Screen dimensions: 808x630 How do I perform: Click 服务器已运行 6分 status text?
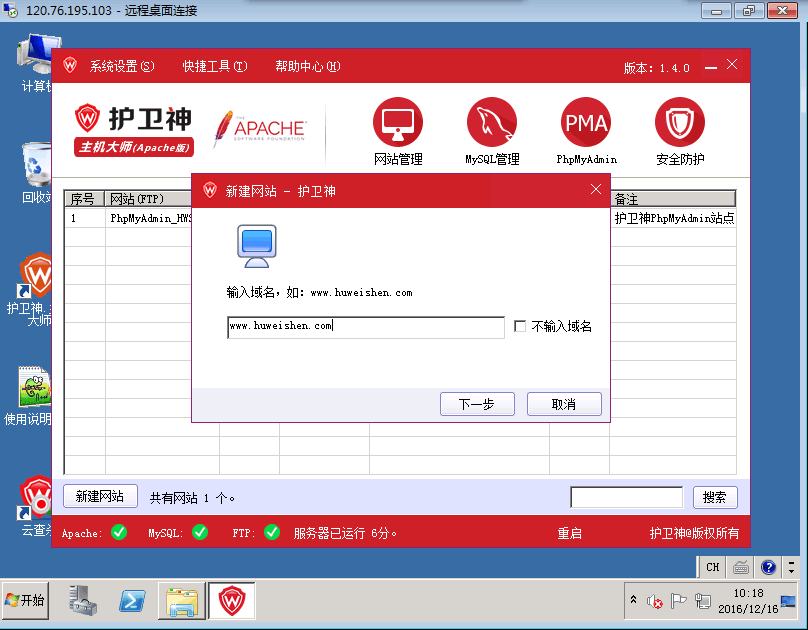click(x=345, y=533)
